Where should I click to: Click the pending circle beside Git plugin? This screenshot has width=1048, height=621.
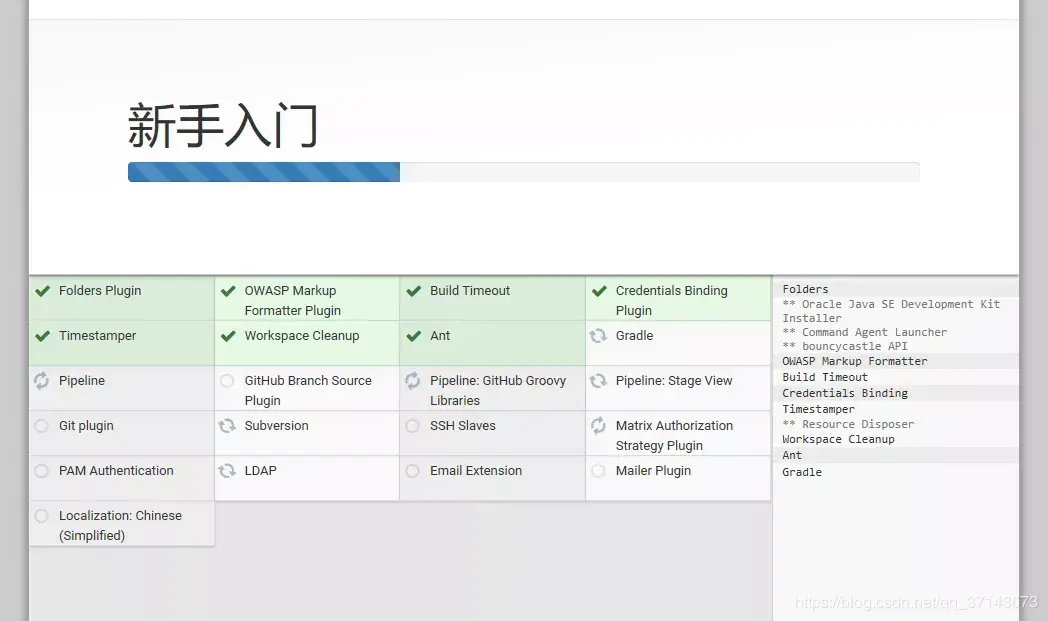42,426
